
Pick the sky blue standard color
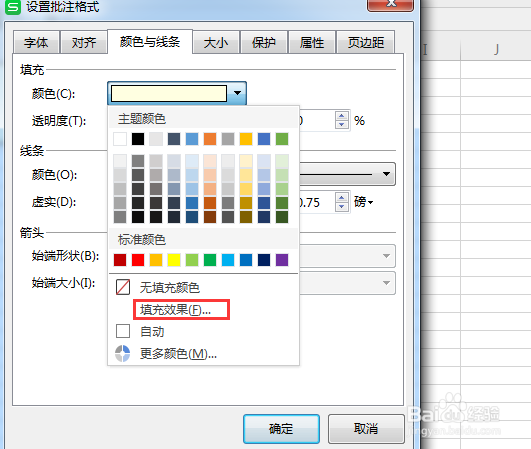(228, 260)
